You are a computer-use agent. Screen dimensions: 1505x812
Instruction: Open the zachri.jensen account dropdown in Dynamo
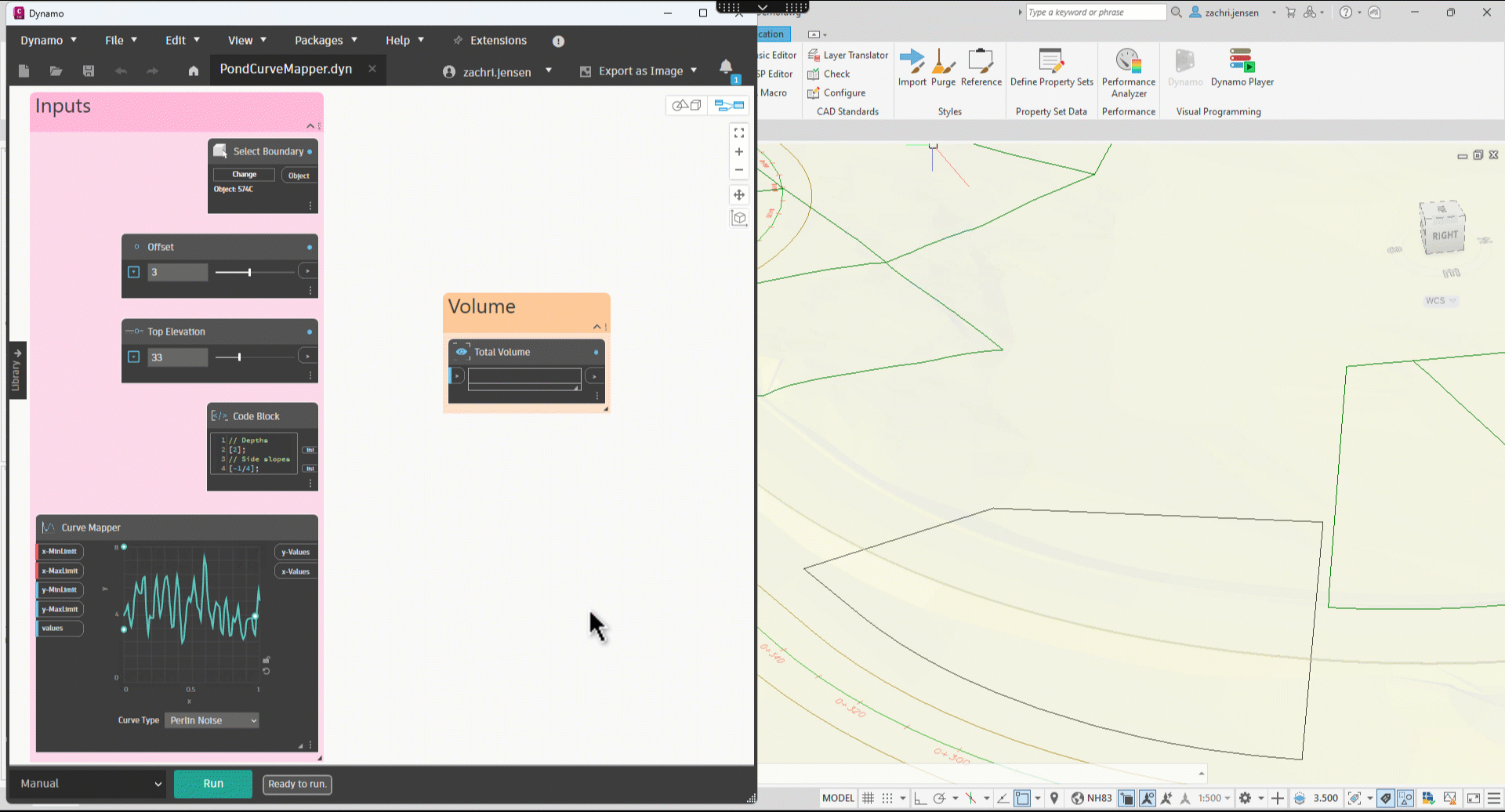549,71
